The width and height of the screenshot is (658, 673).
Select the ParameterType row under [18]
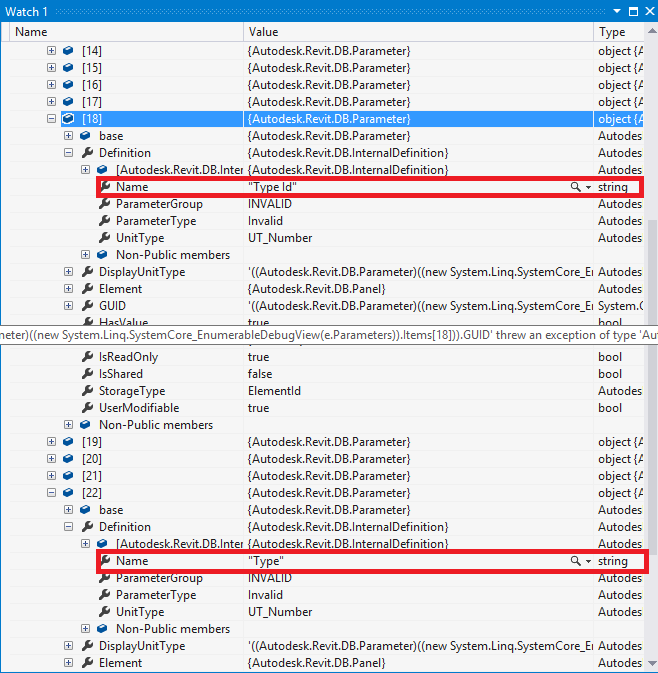(x=327, y=221)
